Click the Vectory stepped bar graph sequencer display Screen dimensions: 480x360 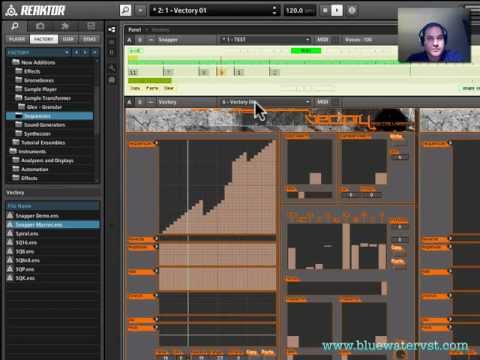[218, 187]
